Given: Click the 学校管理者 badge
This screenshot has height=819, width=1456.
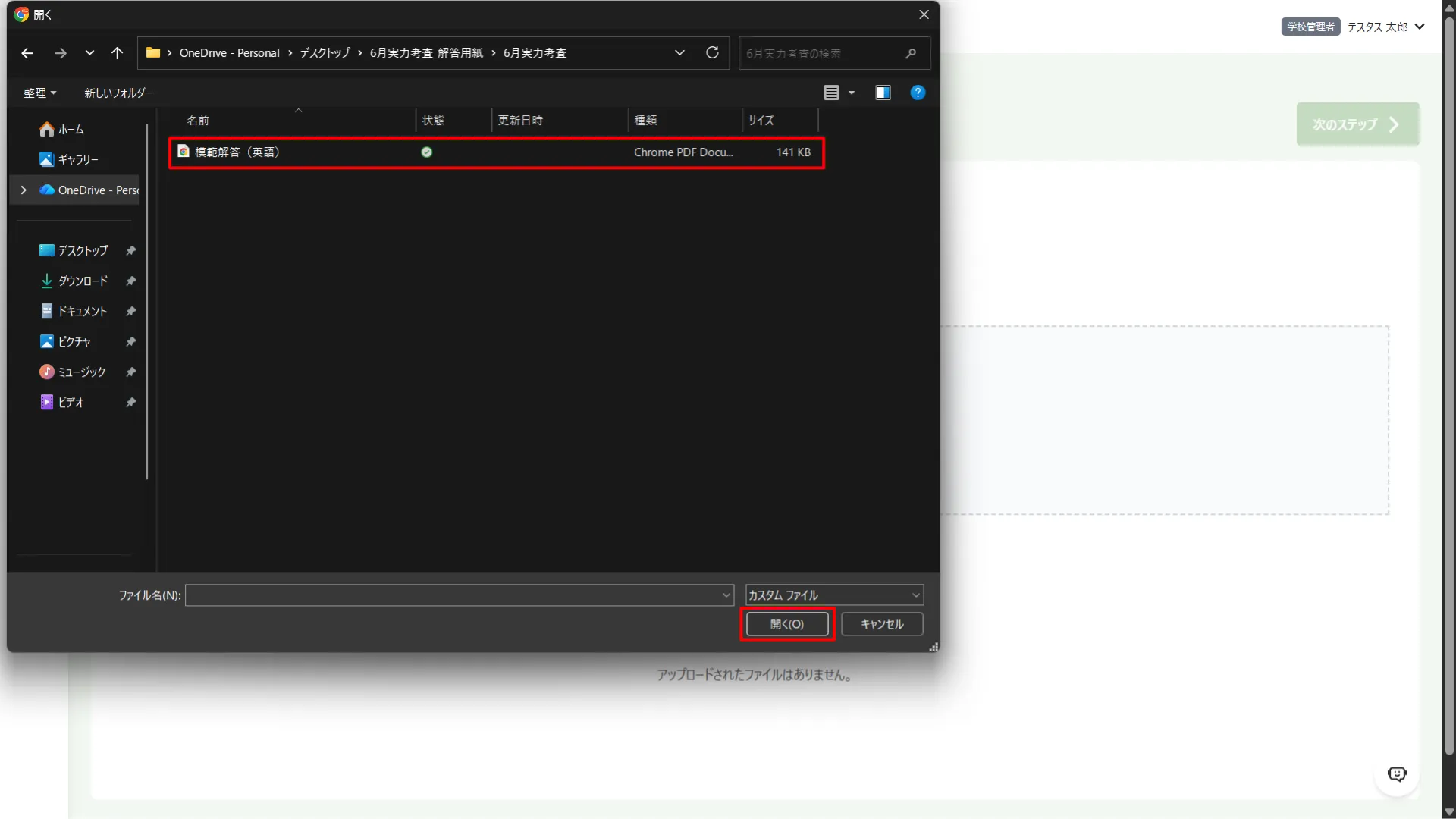Looking at the screenshot, I should 1310,27.
